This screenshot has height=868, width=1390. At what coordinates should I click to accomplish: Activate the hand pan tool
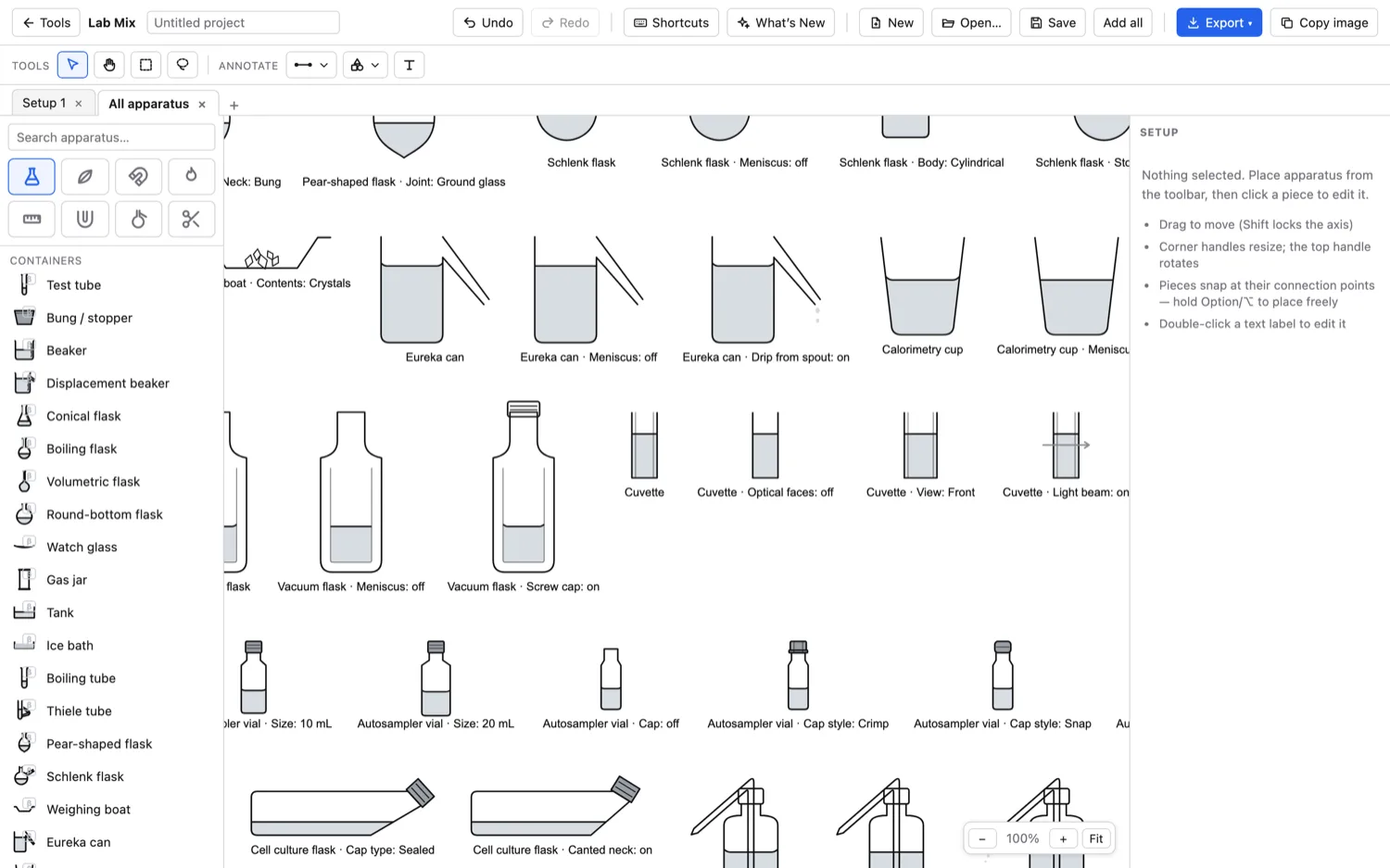coord(109,65)
